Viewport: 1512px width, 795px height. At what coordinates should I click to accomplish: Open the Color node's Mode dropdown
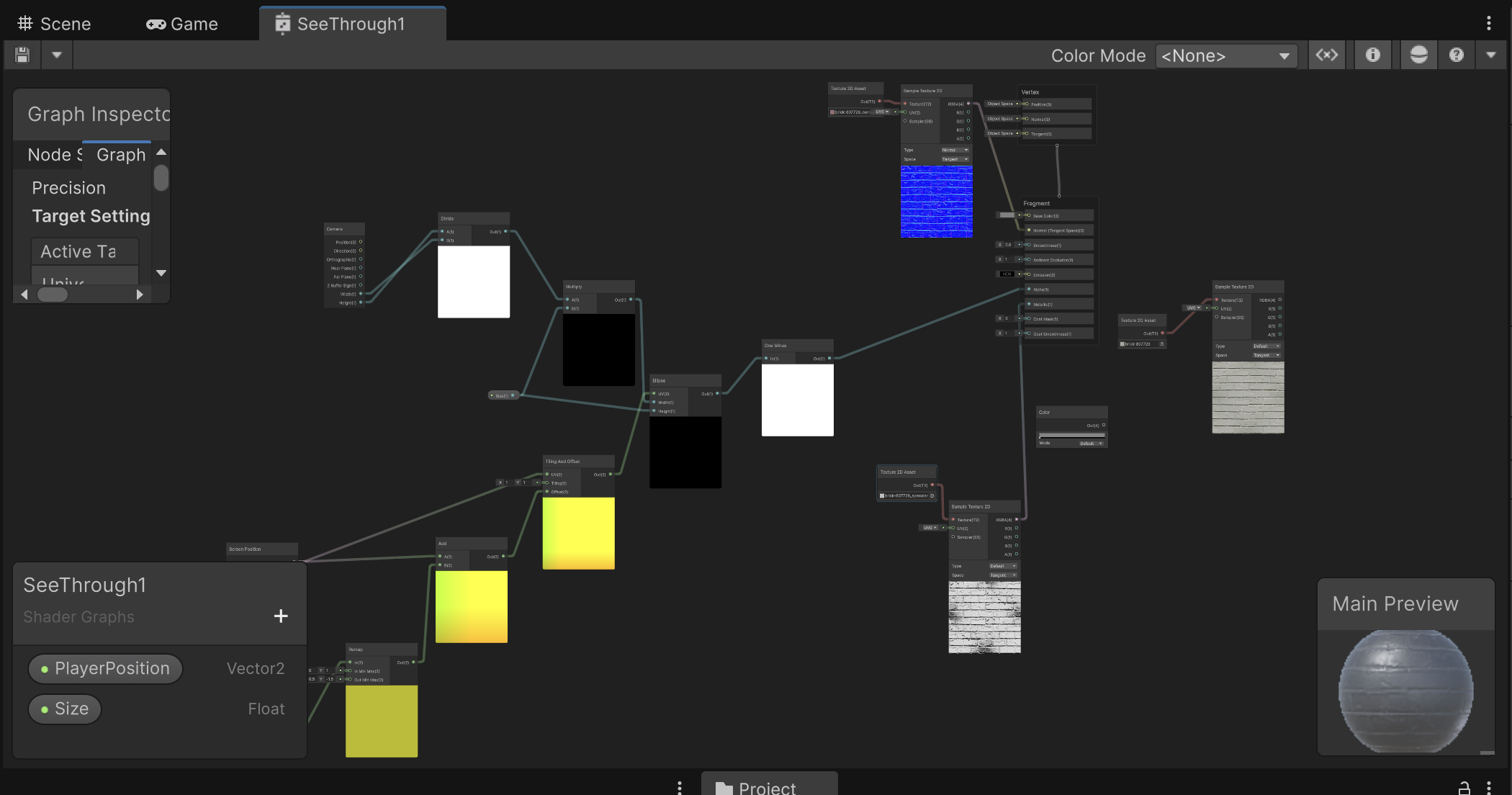1091,444
